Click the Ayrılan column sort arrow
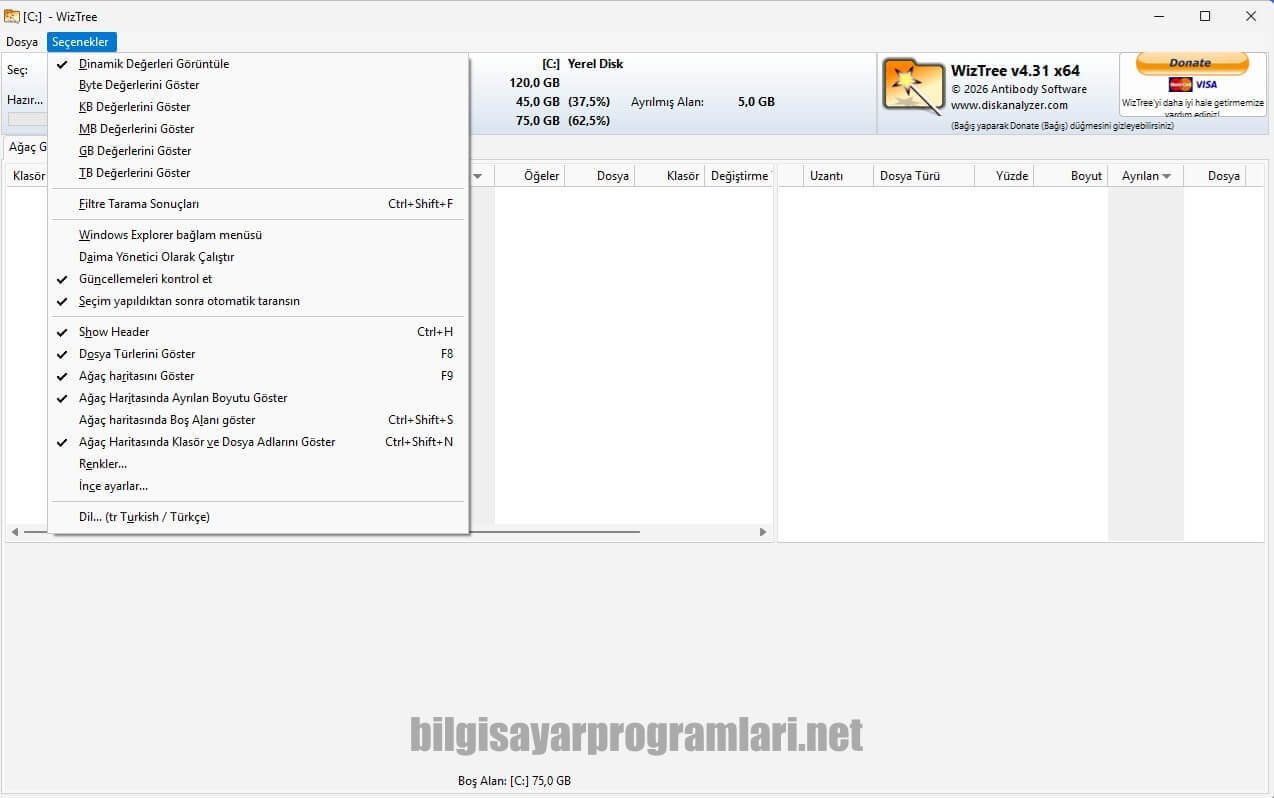The height and width of the screenshot is (798, 1274). click(x=1166, y=176)
